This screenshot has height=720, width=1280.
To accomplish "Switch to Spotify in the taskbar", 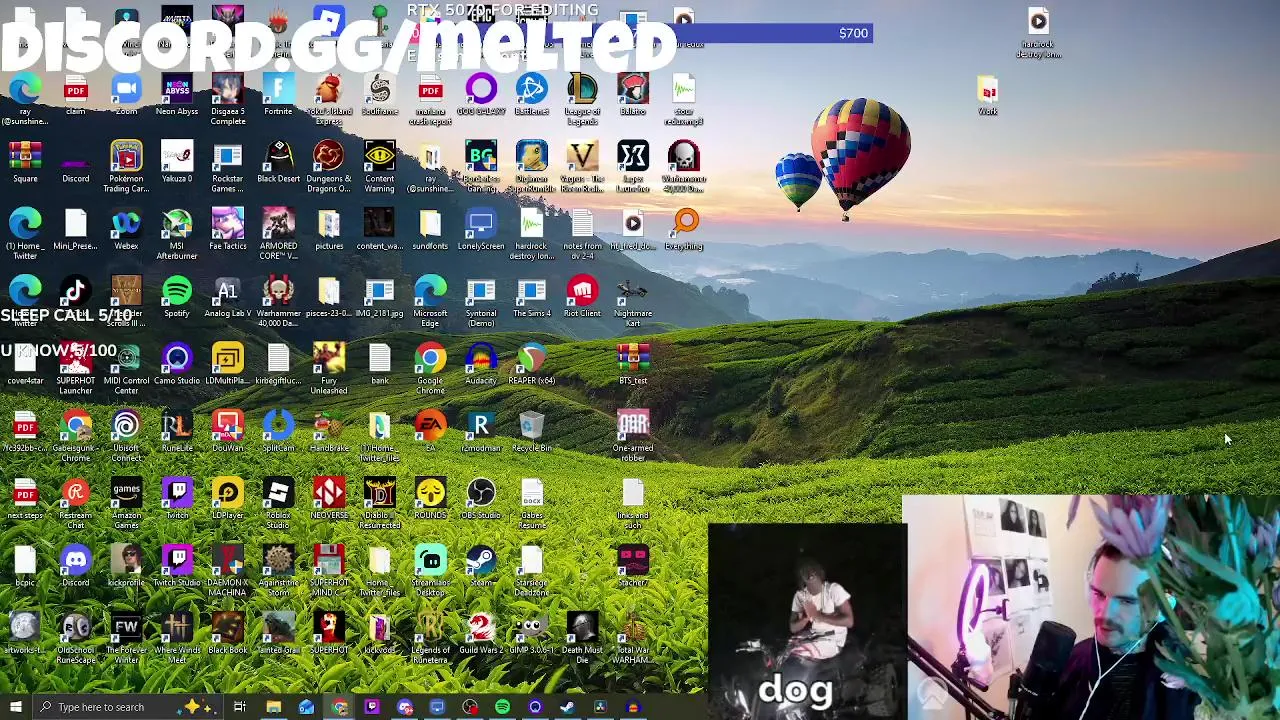I will pyautogui.click(x=502, y=707).
